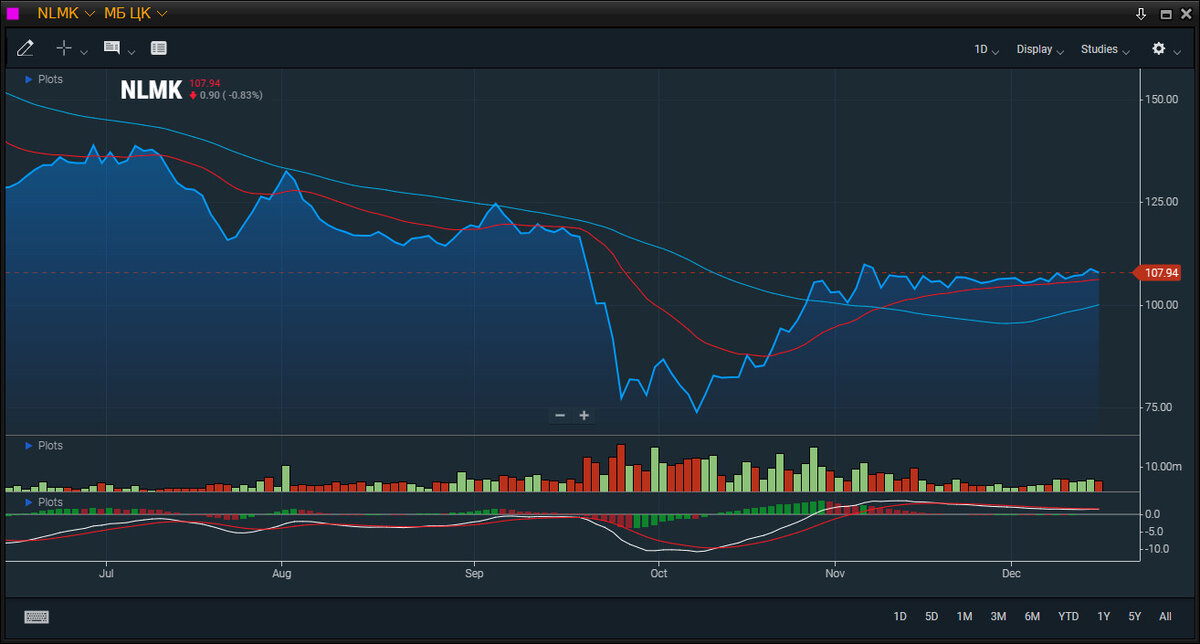
Task: Open chart settings gear
Action: coord(1159,48)
